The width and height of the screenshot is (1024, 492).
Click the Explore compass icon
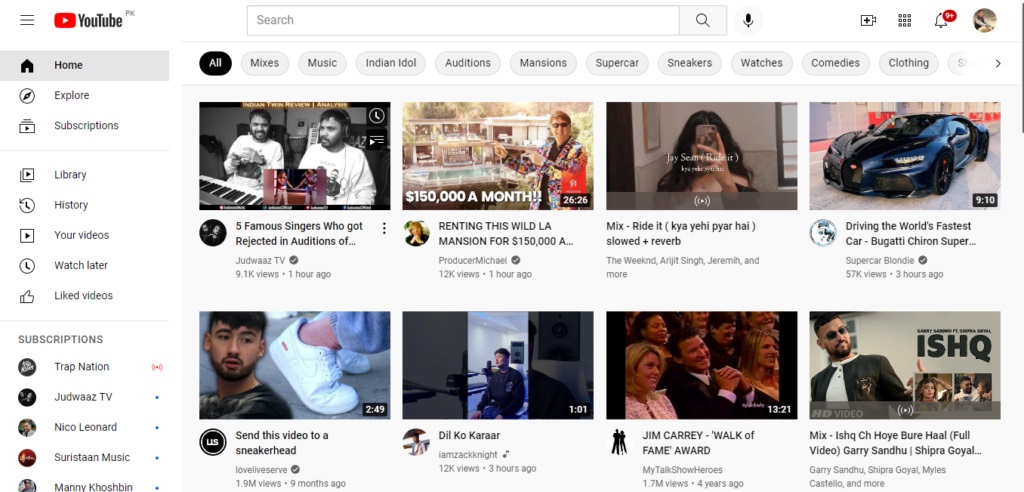point(27,95)
